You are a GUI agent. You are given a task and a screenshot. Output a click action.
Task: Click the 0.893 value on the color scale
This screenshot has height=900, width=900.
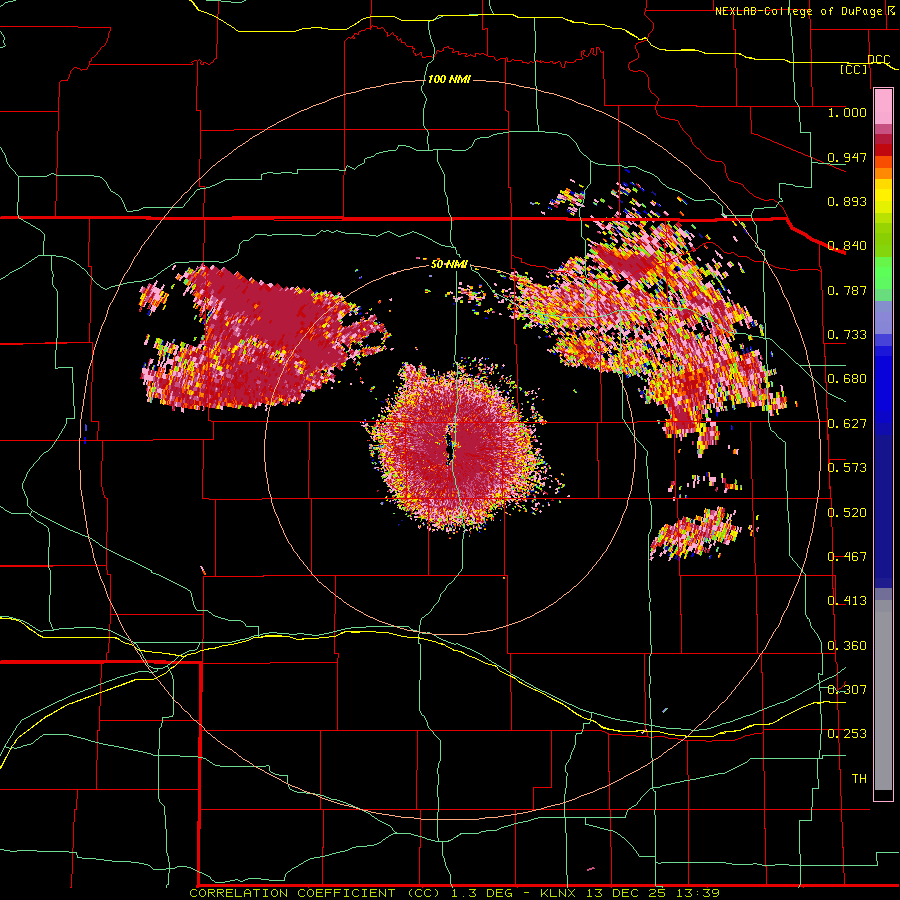pos(847,201)
